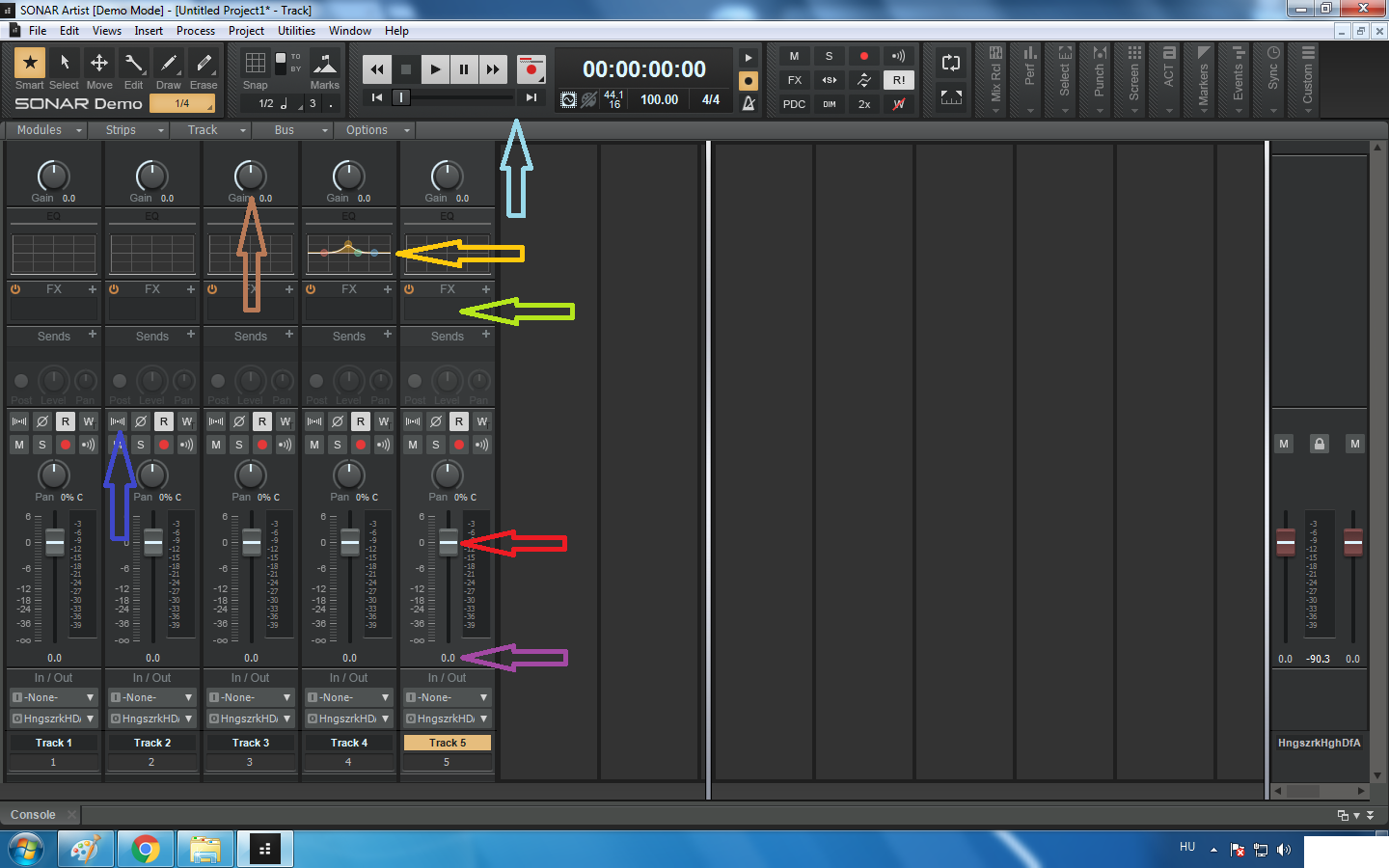Screen dimensions: 1389x868
Task: Select the Draw pencil tool
Action: tap(169, 64)
